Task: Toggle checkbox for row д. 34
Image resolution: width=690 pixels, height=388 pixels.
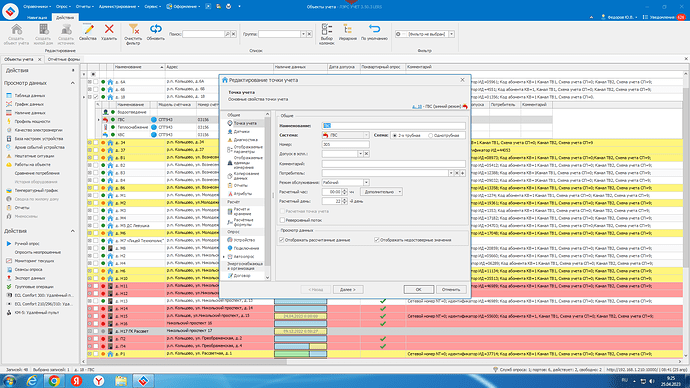Action: [95, 143]
